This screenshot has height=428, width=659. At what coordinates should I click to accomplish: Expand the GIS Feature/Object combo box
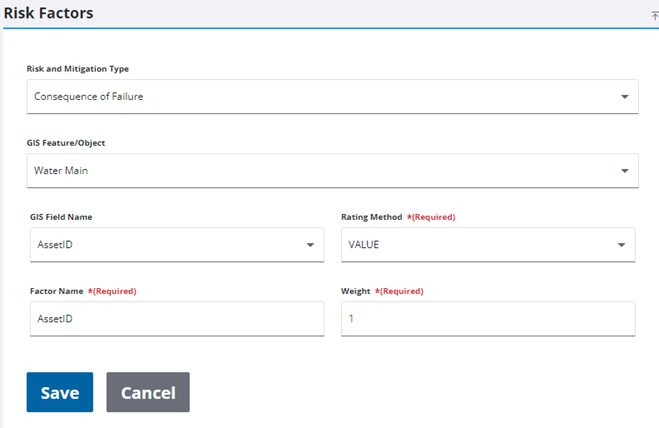[x=331, y=170]
